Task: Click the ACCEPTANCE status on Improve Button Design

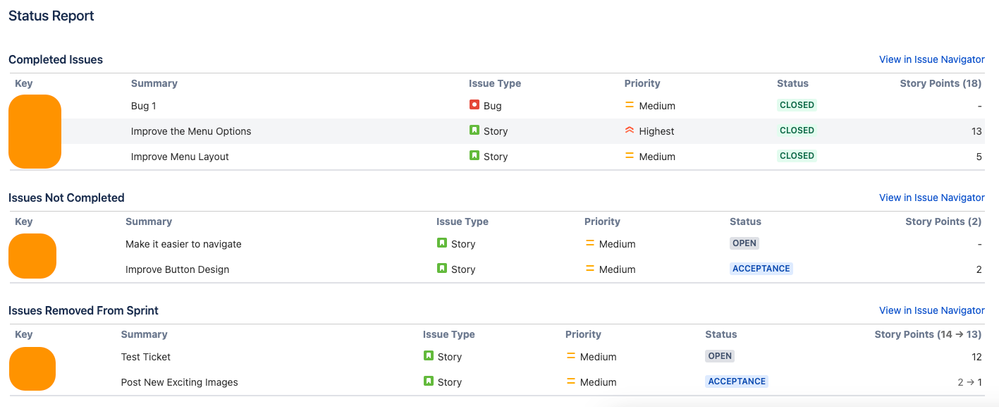Action: point(761,269)
